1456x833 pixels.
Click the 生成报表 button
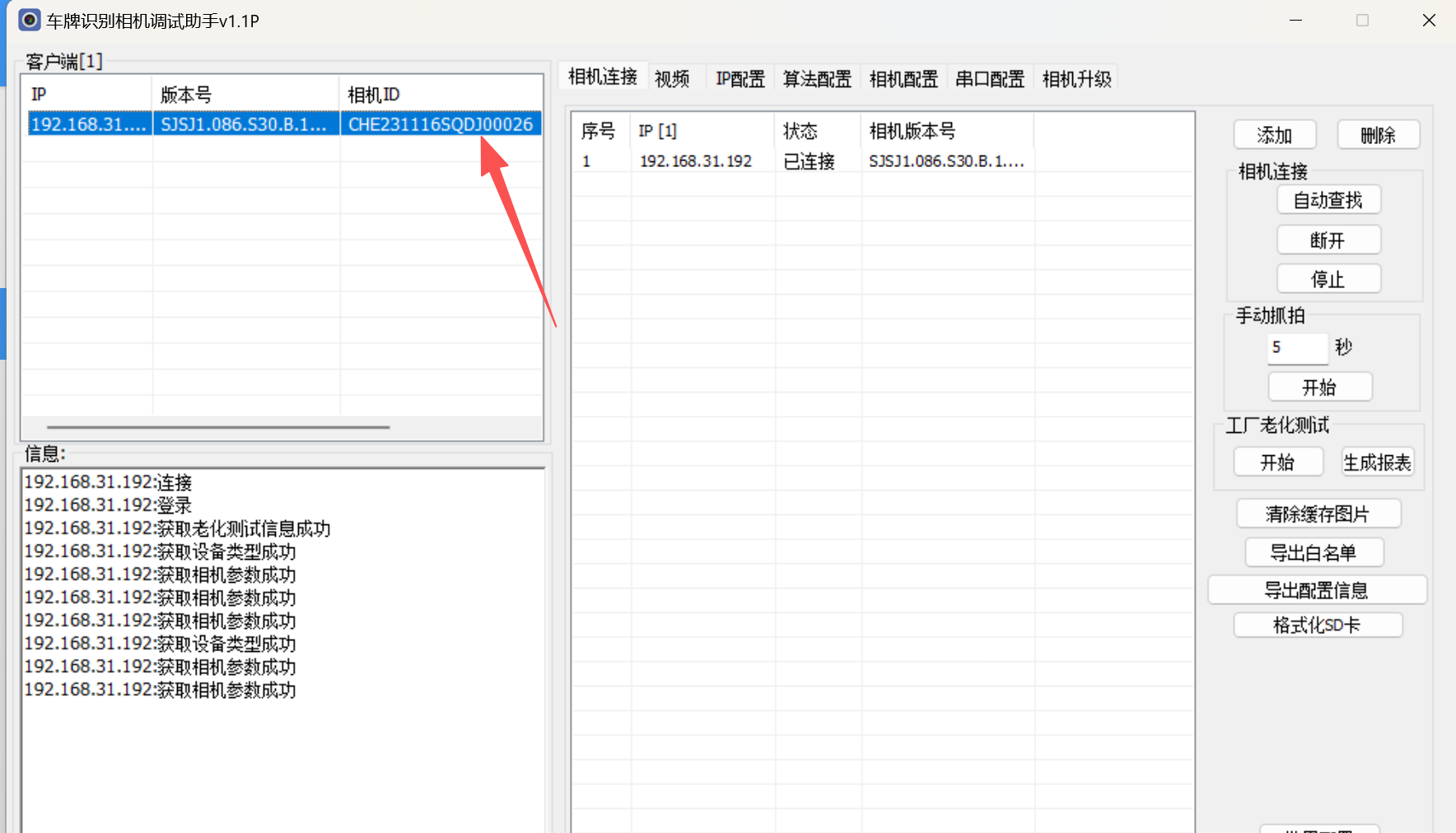tap(1377, 462)
